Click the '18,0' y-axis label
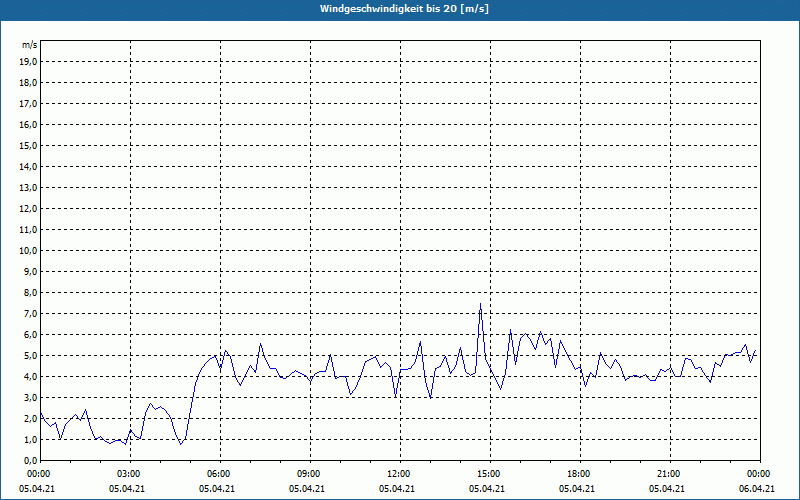 click(28, 83)
